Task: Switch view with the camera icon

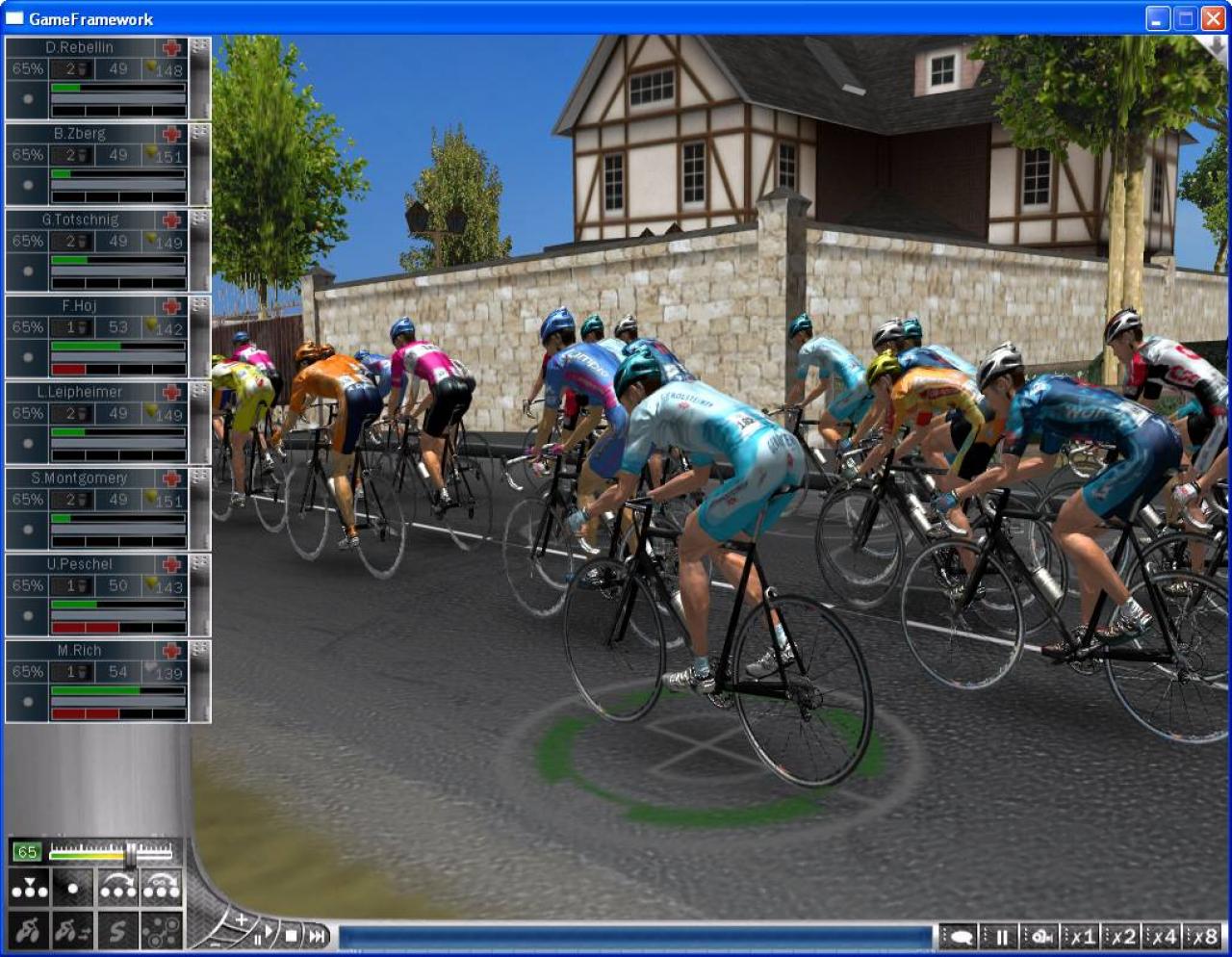Action: tap(1040, 936)
